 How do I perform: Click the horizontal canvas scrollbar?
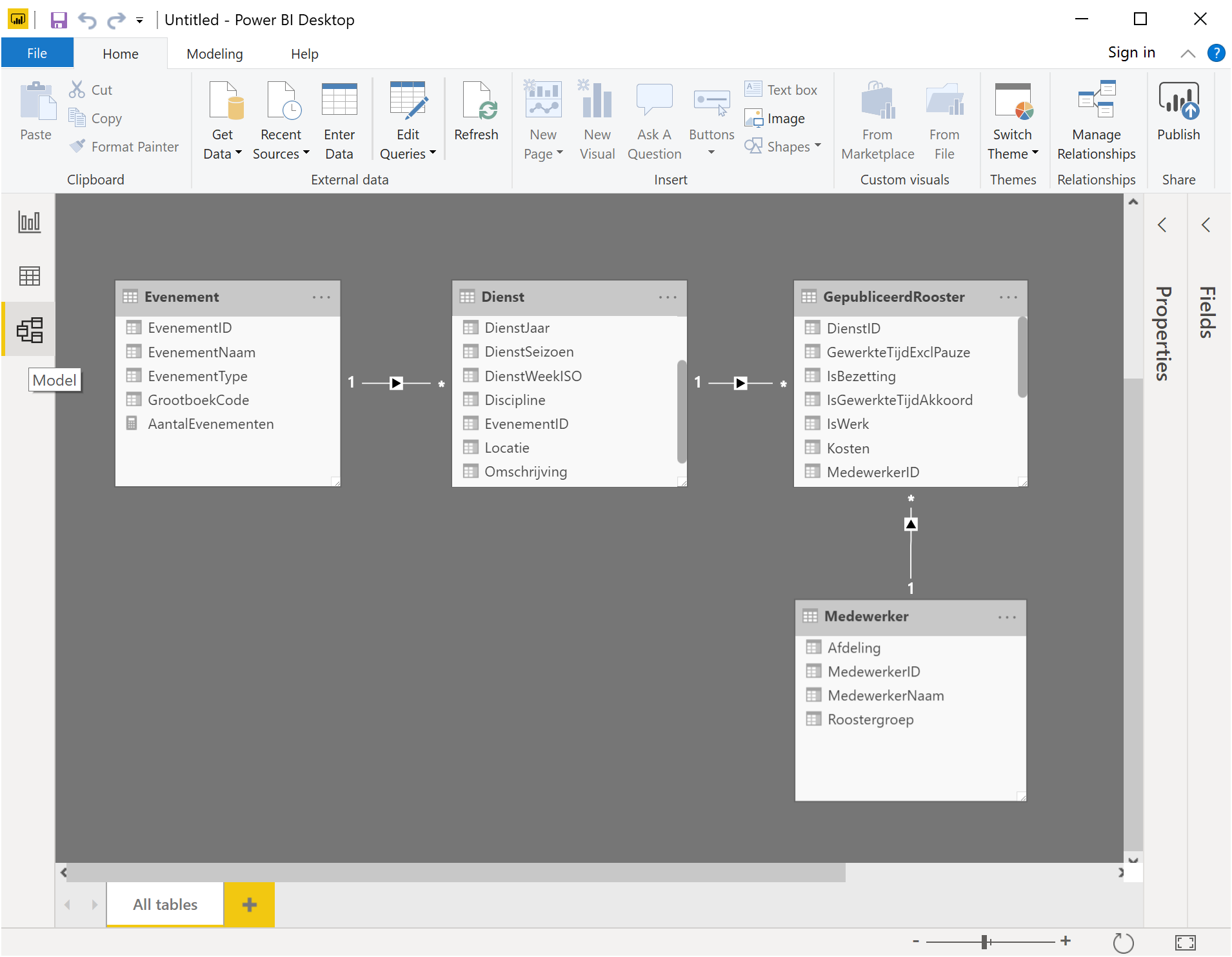coord(456,873)
